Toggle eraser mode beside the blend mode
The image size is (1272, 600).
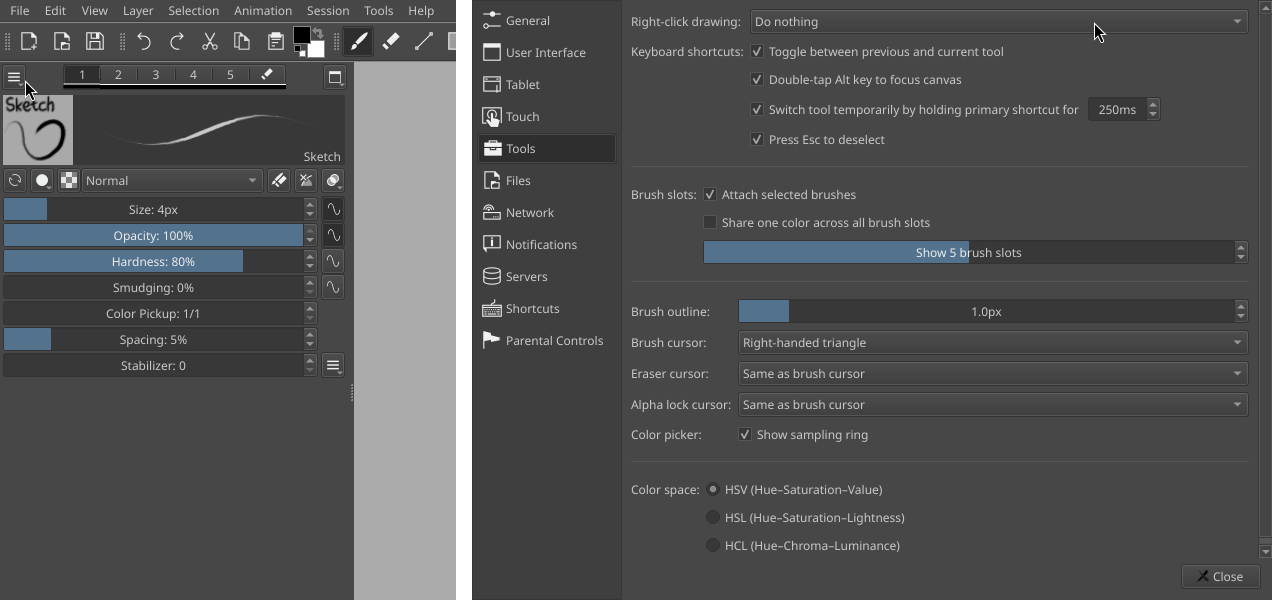coord(279,181)
